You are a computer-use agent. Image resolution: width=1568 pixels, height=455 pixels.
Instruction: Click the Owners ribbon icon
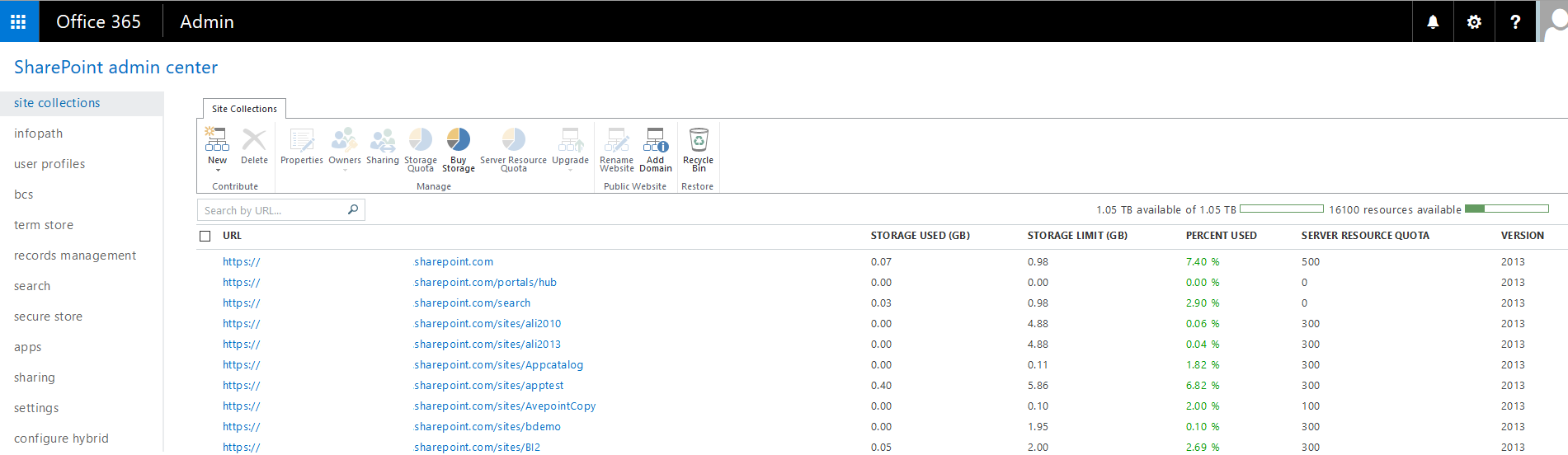coord(344,140)
